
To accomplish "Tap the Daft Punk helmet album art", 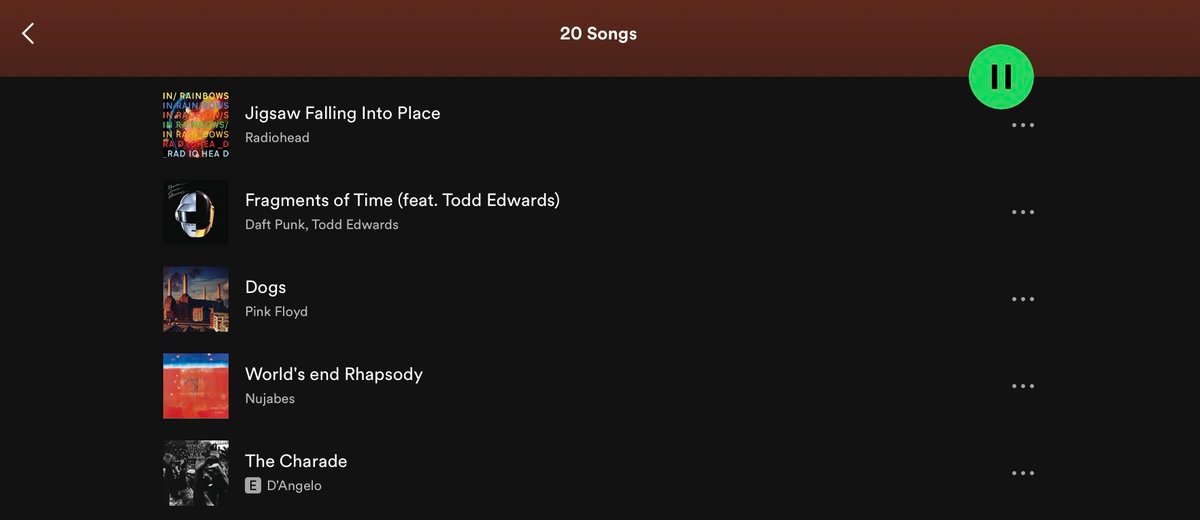I will coord(196,212).
